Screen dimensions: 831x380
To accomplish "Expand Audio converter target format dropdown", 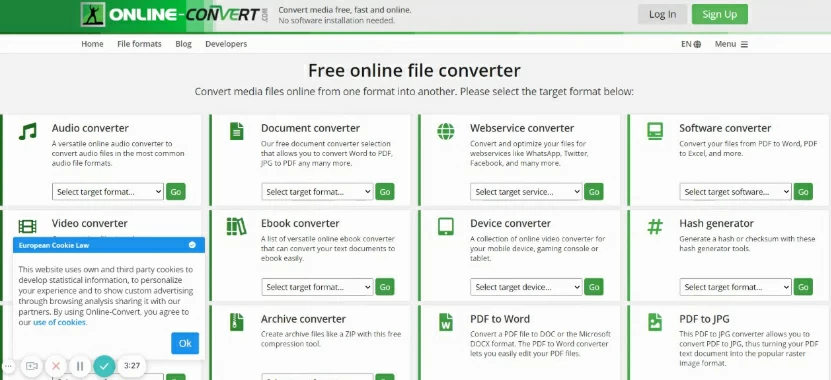I will (x=108, y=192).
